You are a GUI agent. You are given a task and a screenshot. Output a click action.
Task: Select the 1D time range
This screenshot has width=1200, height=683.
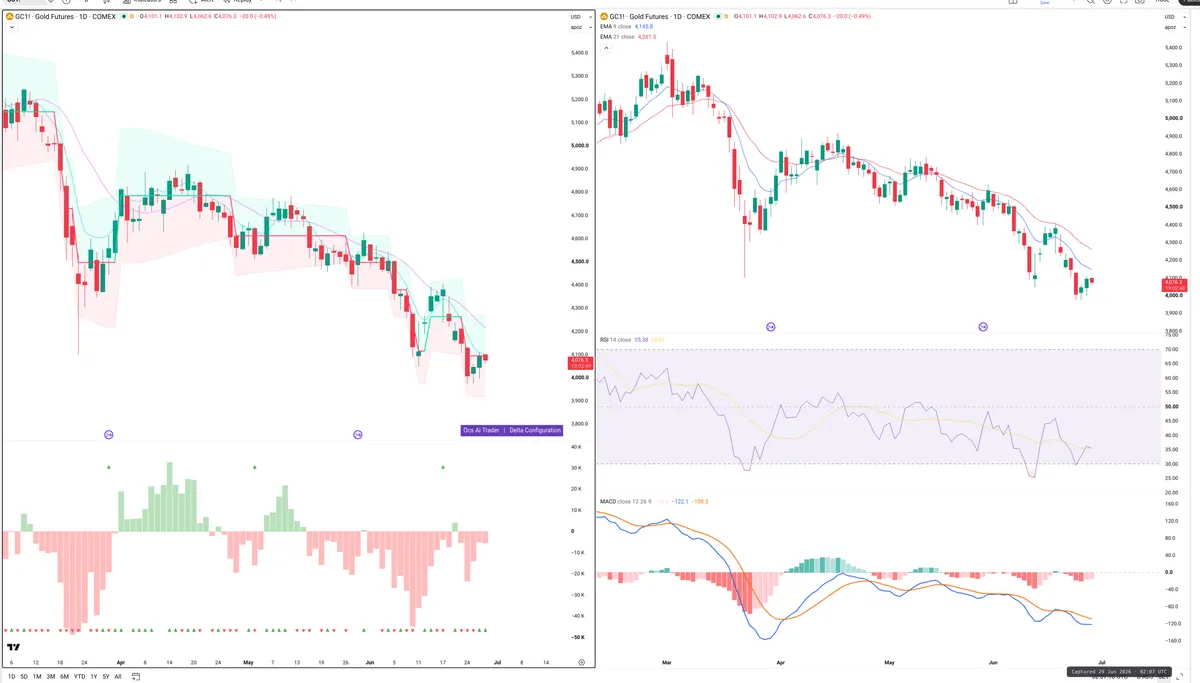coord(12,677)
